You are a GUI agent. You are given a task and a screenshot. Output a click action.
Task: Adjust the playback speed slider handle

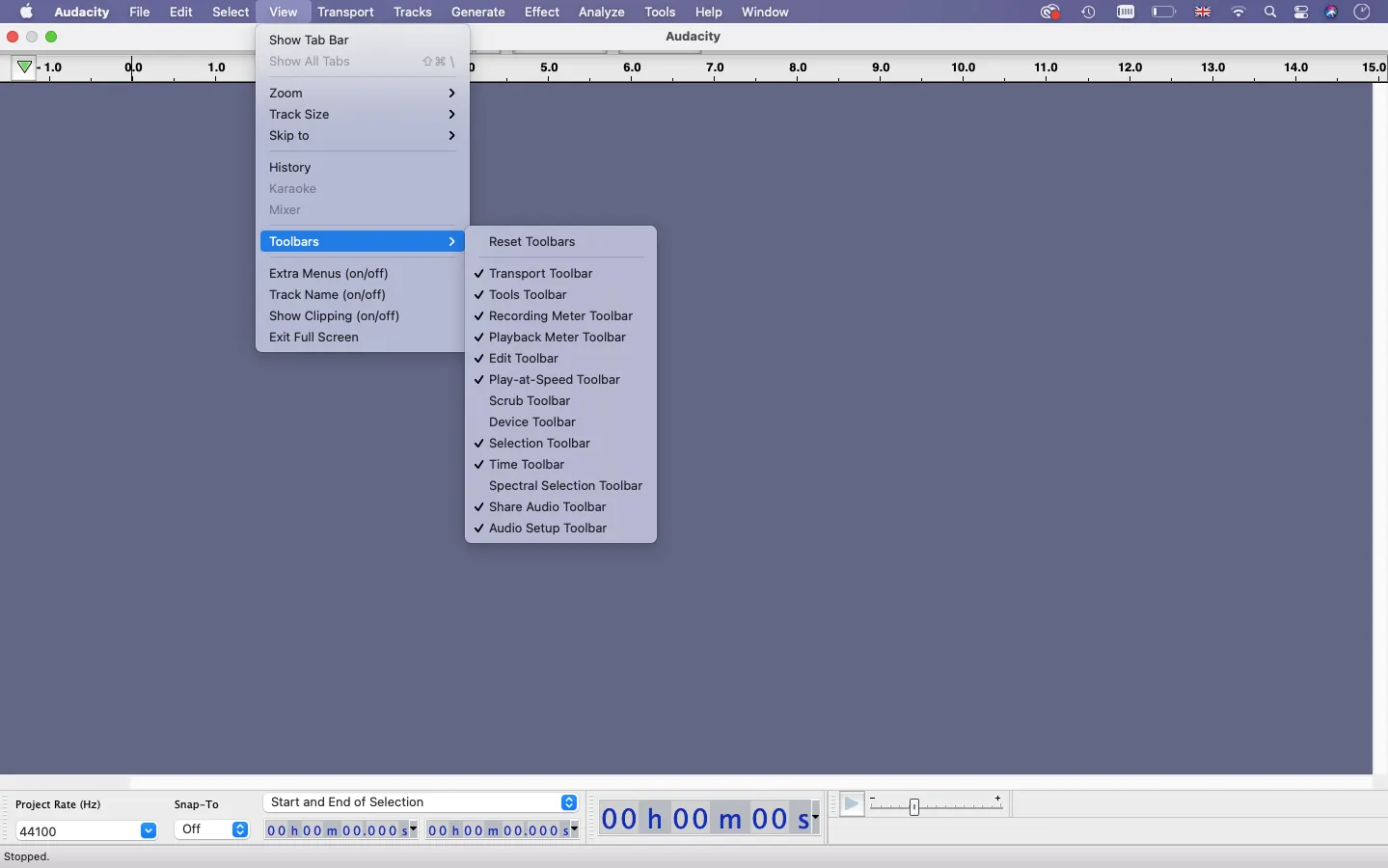click(914, 806)
